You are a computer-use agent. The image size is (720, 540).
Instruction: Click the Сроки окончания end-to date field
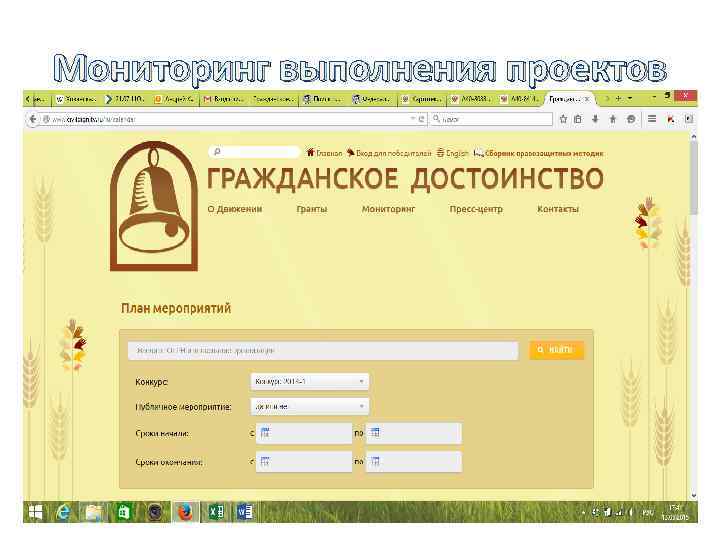point(414,462)
